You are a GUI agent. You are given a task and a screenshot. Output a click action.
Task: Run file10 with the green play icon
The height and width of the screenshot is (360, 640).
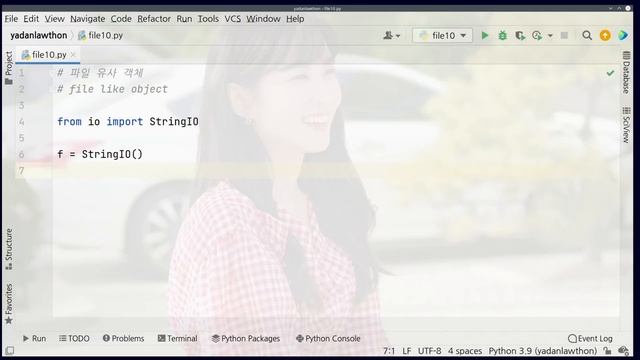(485, 36)
